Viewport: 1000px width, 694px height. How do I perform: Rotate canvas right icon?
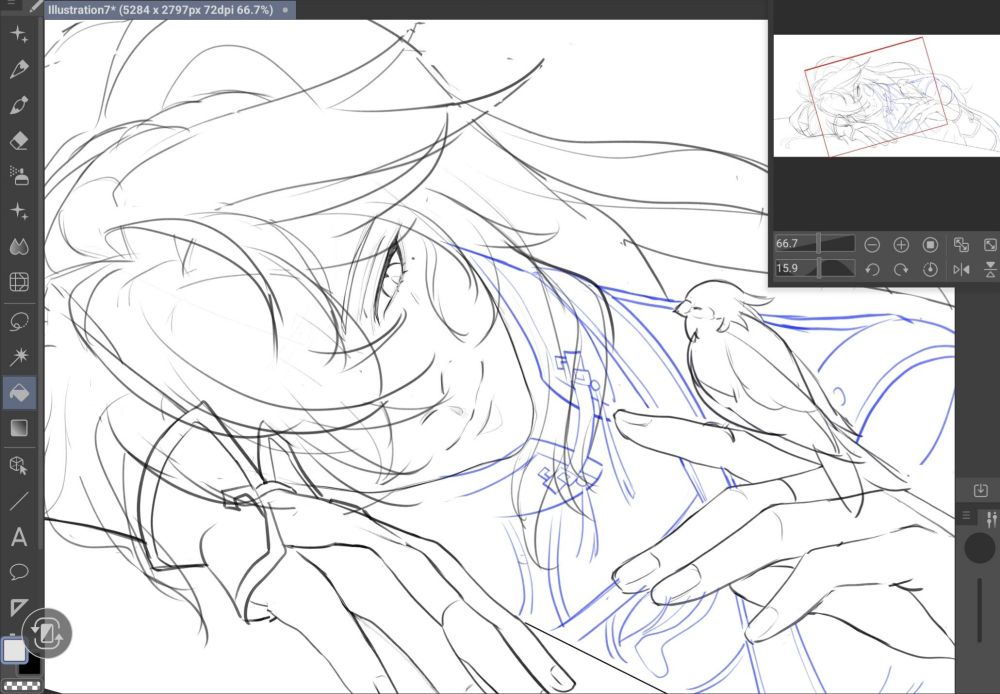(901, 269)
